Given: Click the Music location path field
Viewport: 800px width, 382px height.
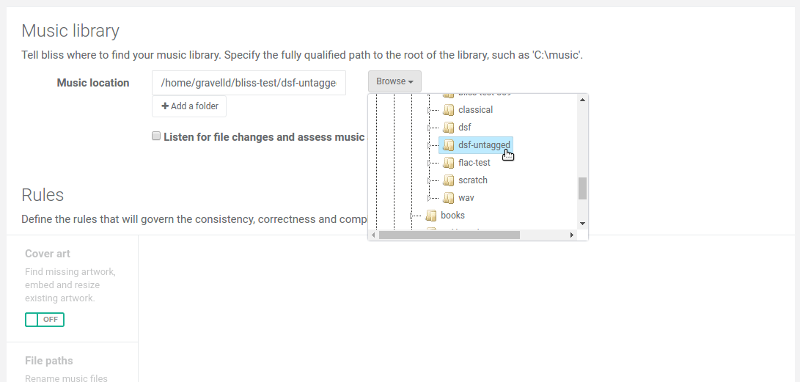Looking at the screenshot, I should point(249,83).
